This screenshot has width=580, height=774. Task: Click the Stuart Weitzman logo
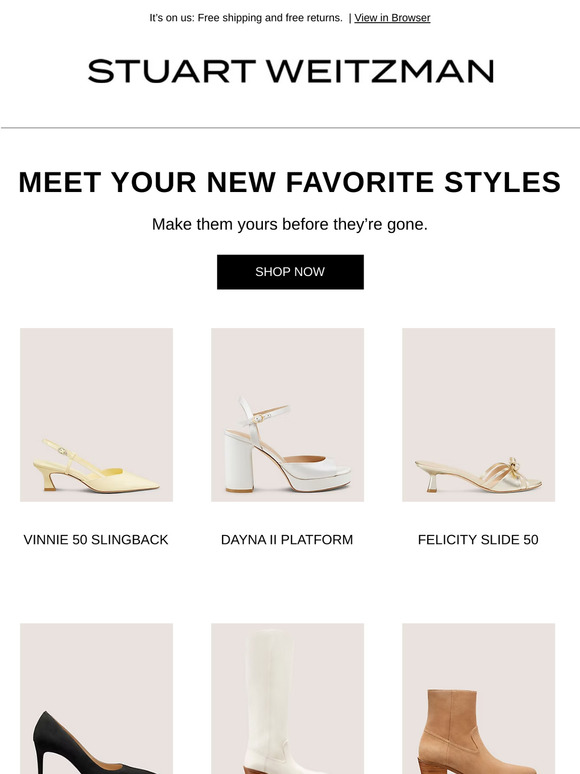tap(291, 71)
